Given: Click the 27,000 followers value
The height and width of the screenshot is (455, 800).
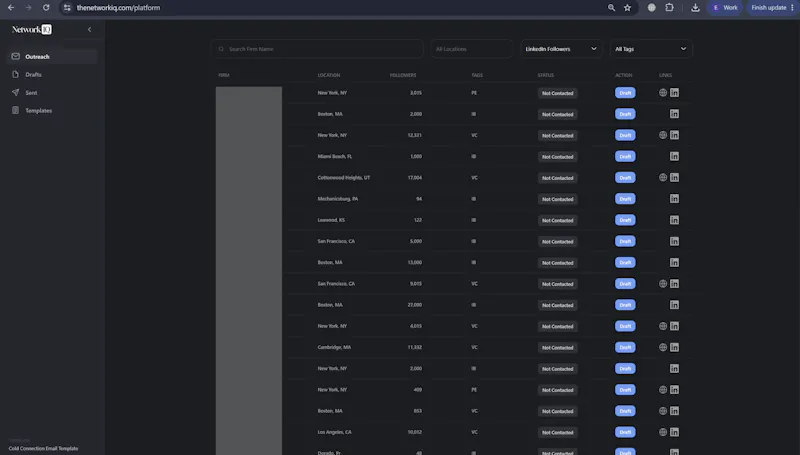Looking at the screenshot, I should (x=415, y=305).
